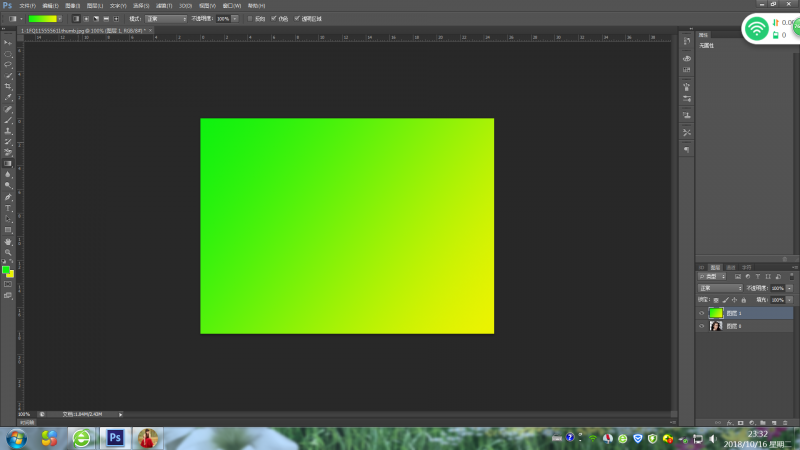Image resolution: width=800 pixels, height=450 pixels.
Task: Hide the gradient layer 图层 1
Action: coord(701,313)
